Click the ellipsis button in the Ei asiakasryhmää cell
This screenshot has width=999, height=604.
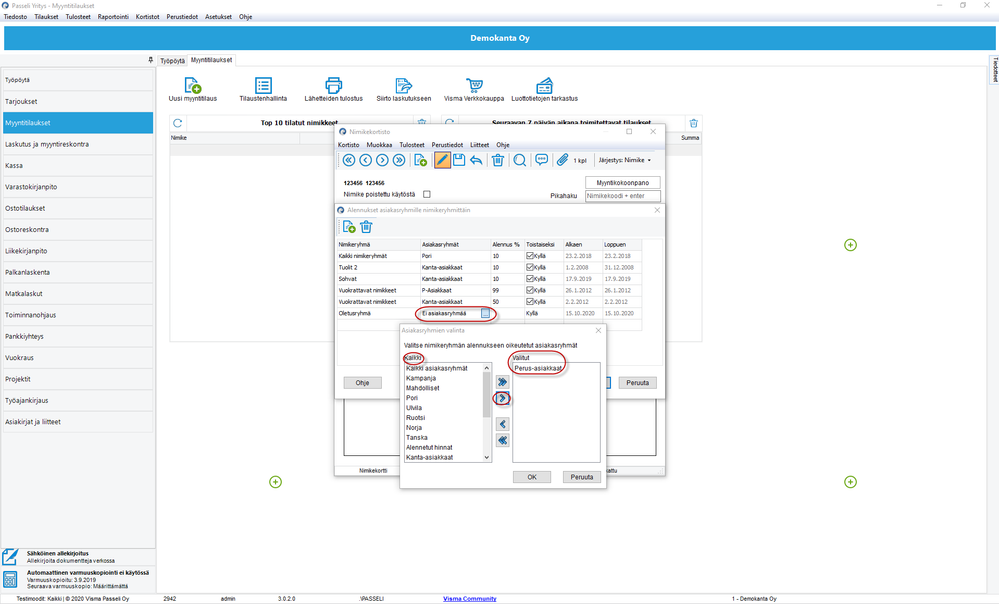click(485, 313)
